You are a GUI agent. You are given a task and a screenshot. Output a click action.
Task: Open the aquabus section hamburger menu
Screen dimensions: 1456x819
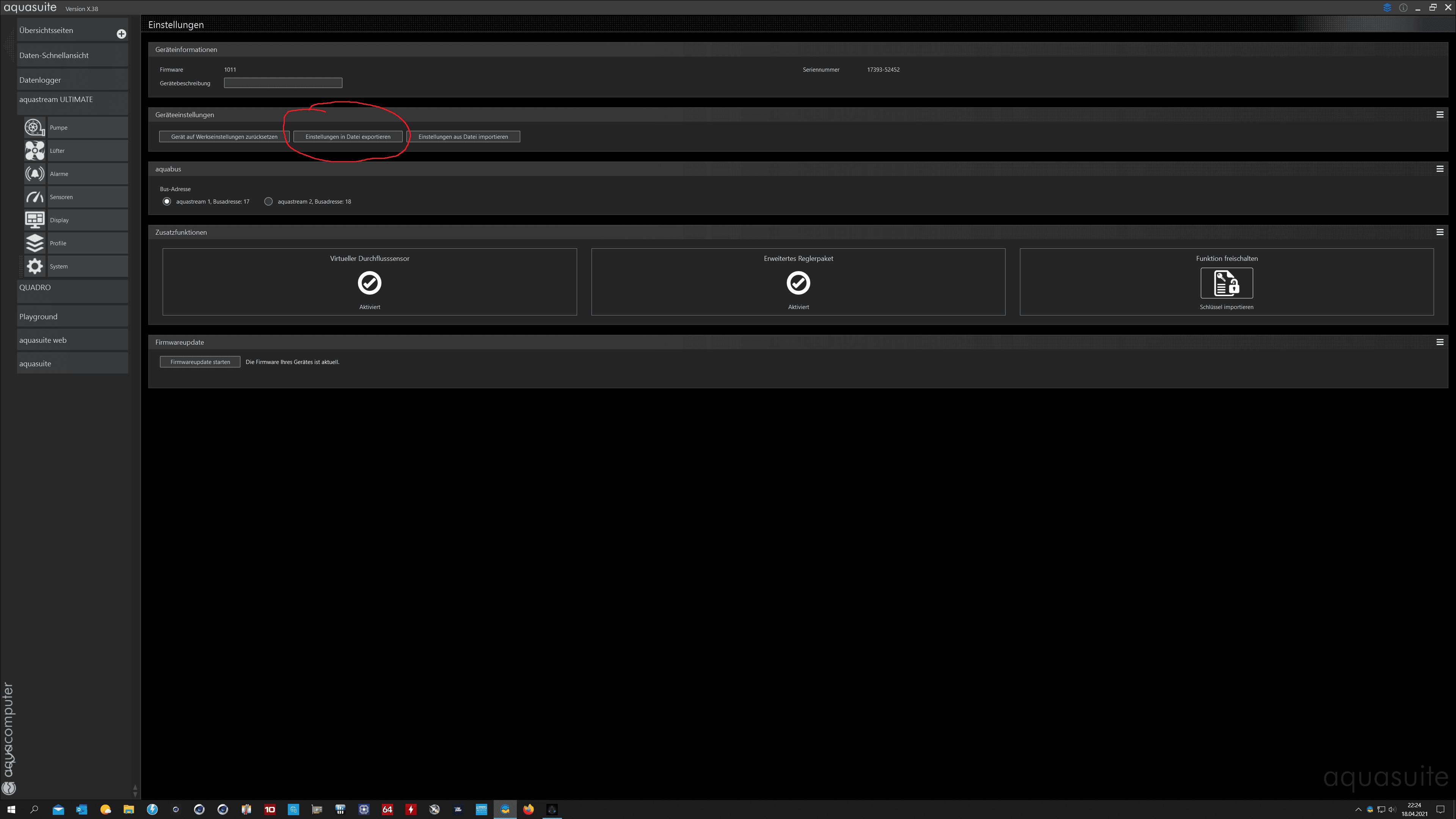point(1440,169)
